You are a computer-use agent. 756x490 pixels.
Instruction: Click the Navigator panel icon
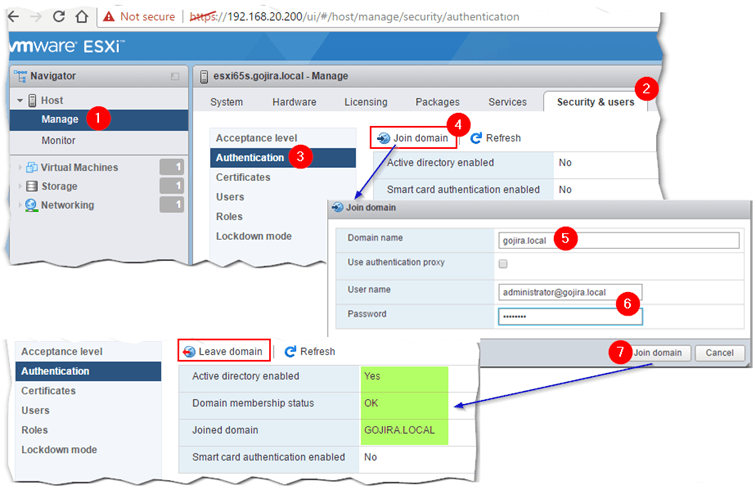point(20,76)
